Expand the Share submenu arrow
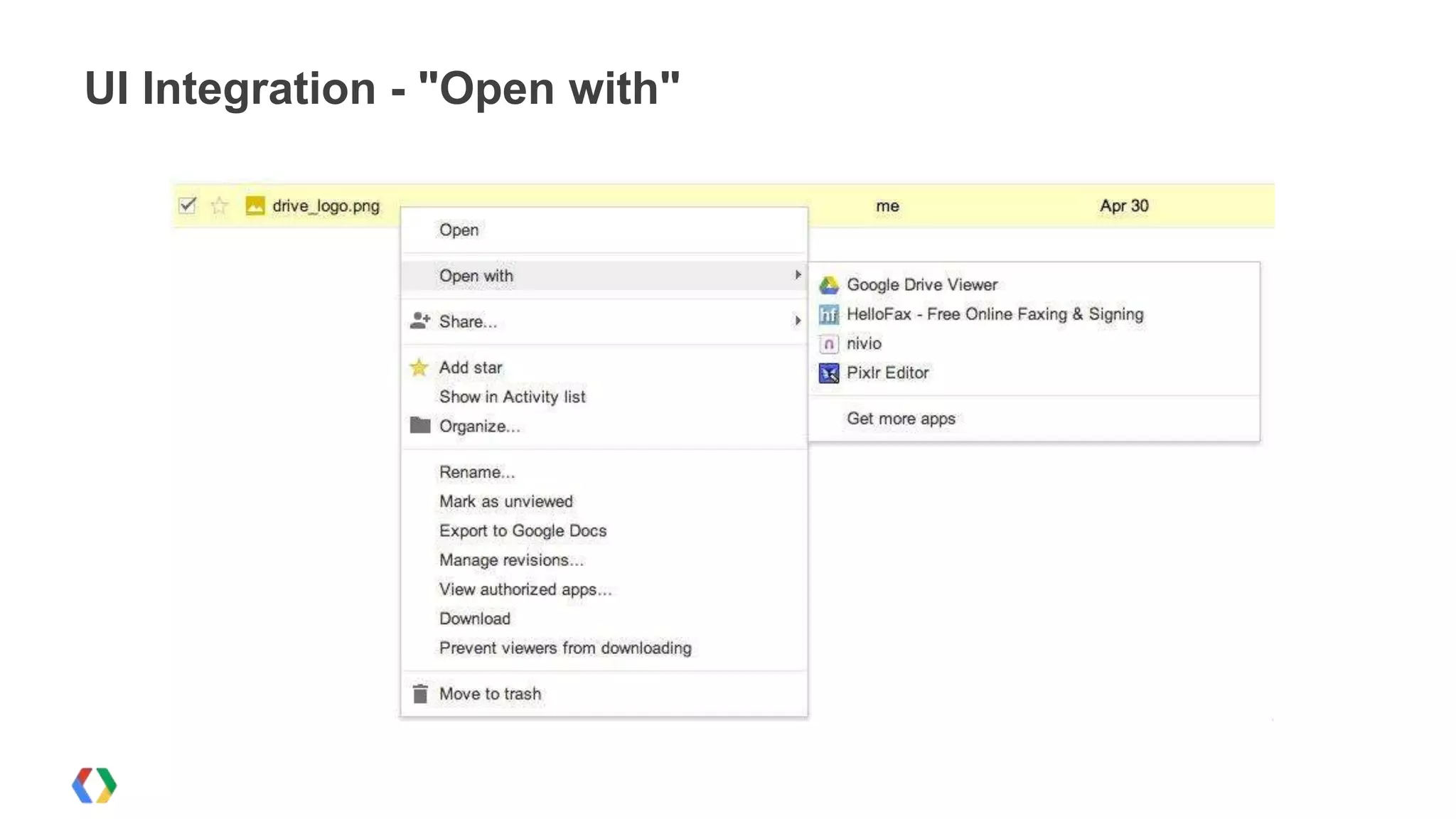This screenshot has width=1456, height=819. point(798,321)
